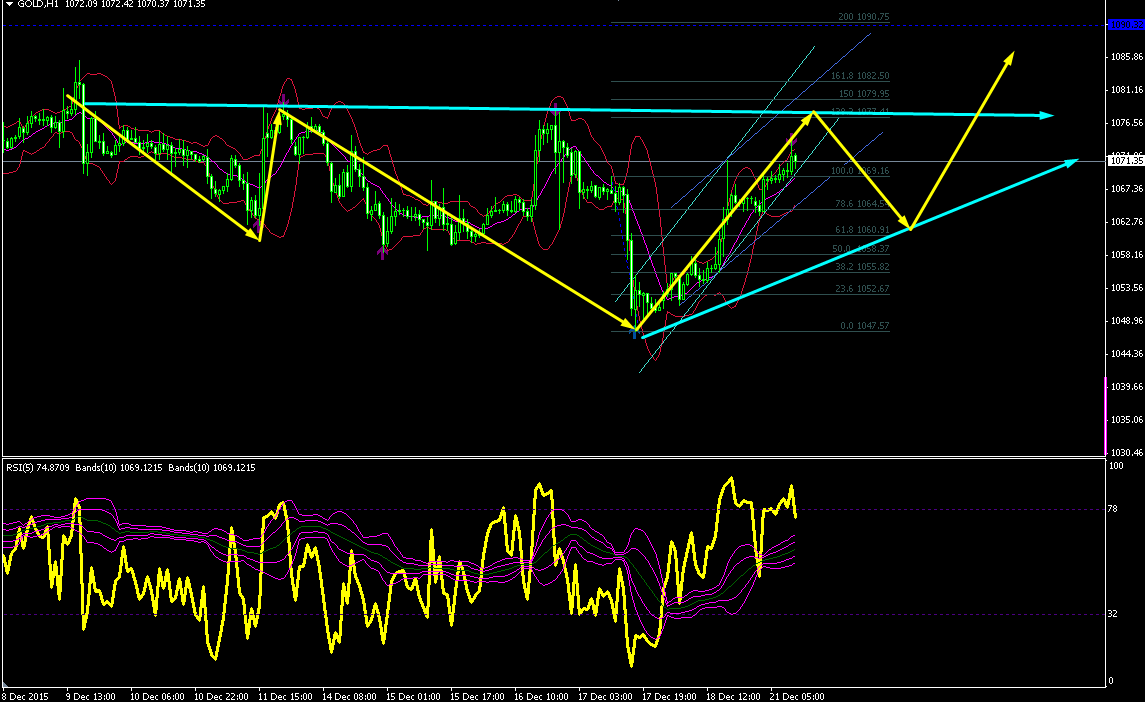Click the 1062.76 price scale label
1145x702 pixels.
[x=1127, y=221]
